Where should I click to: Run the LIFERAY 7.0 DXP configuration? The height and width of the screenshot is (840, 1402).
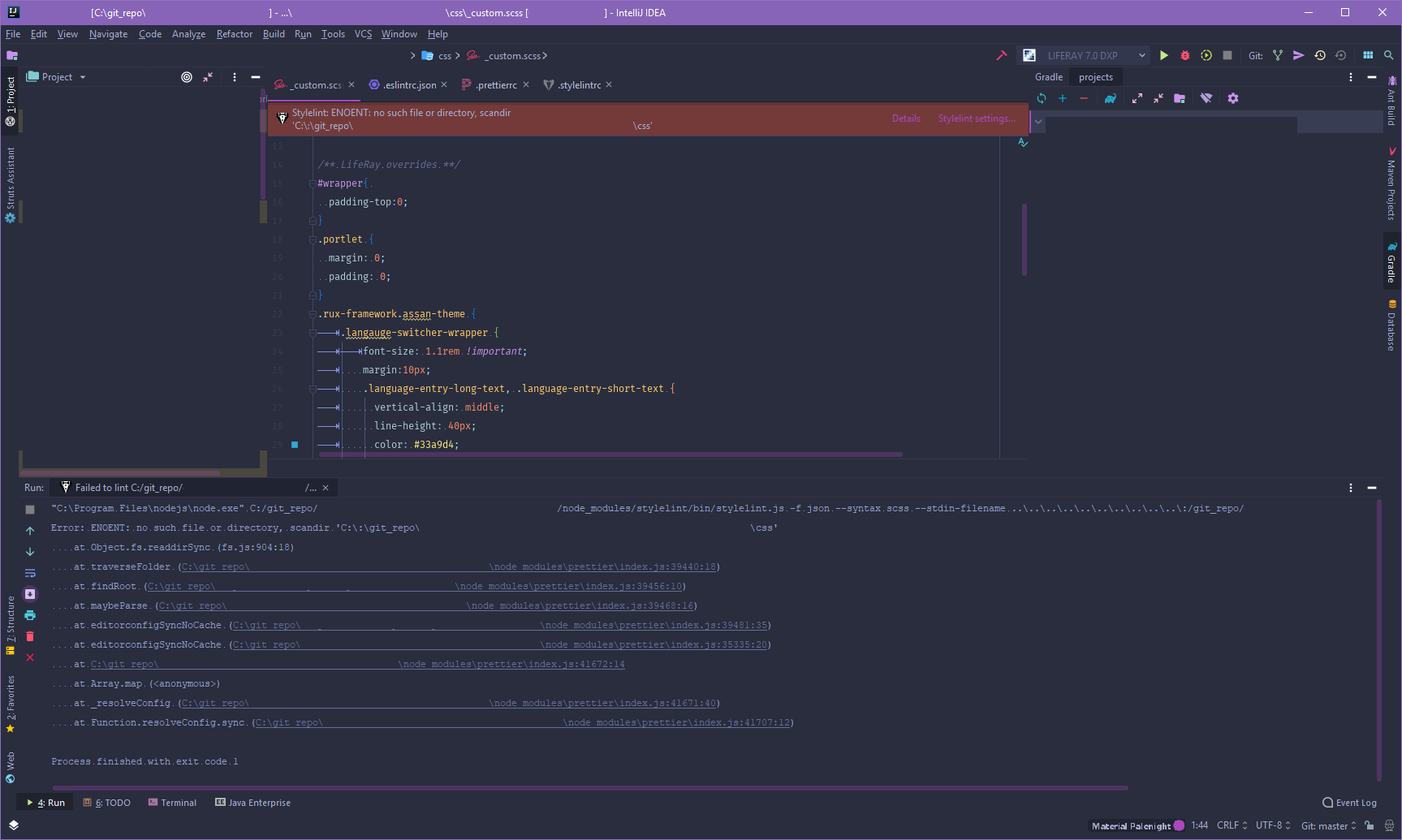click(1163, 55)
